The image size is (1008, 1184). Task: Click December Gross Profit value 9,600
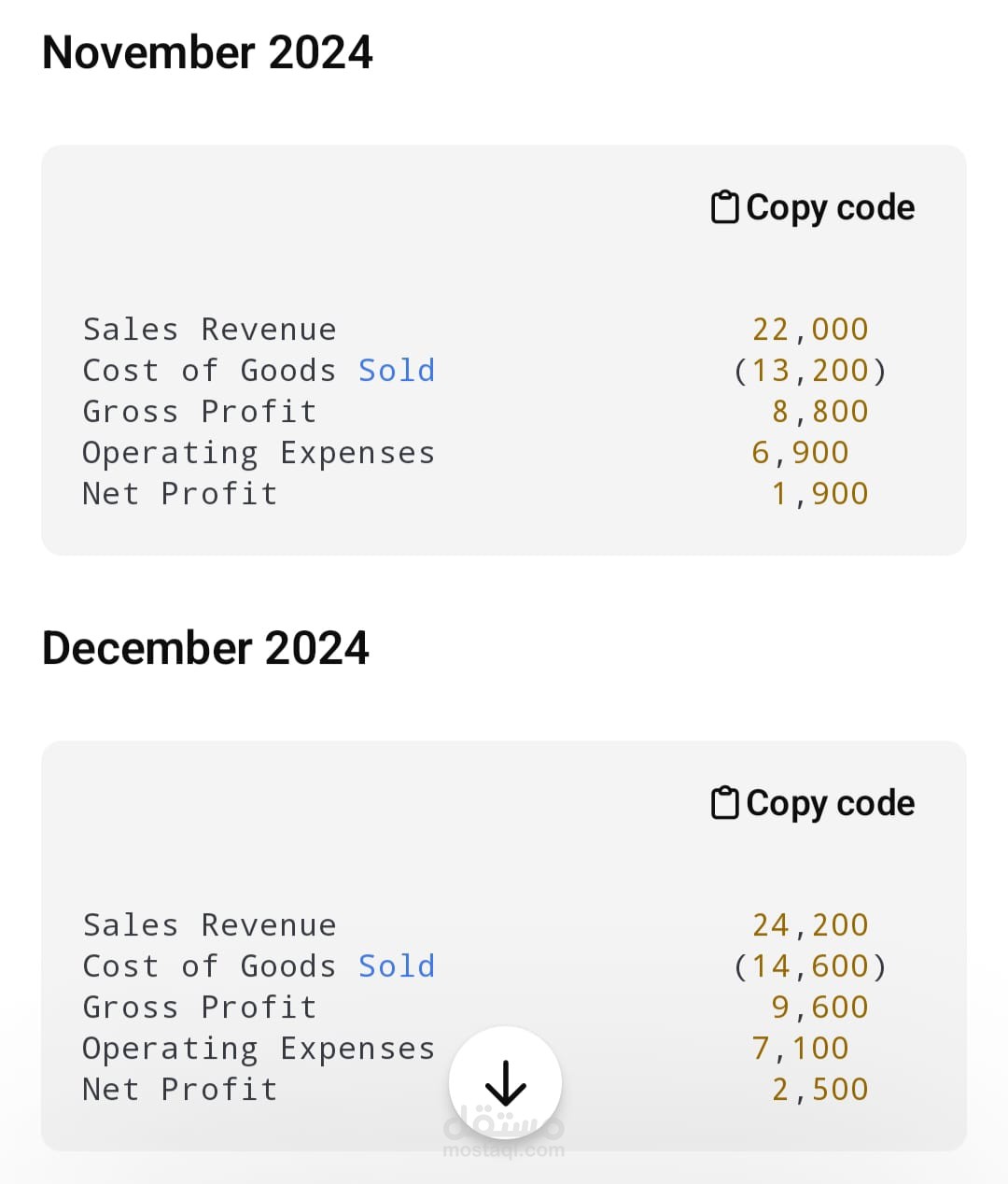819,1008
